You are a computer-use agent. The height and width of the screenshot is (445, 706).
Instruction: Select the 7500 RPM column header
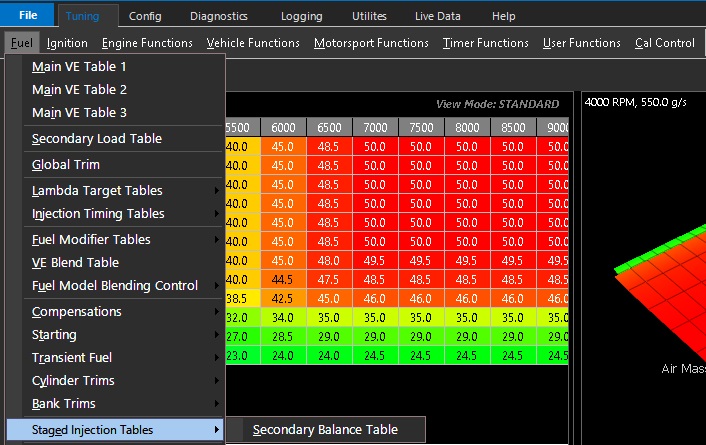click(x=421, y=127)
